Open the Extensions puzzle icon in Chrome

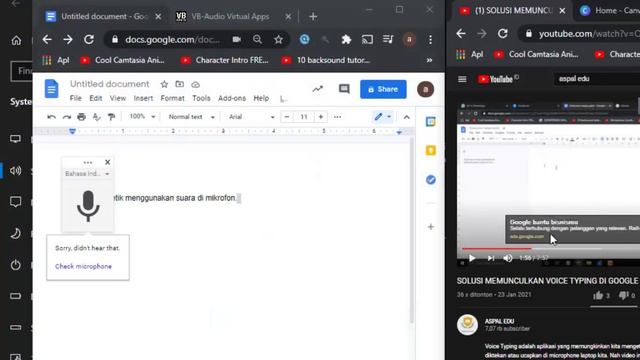tap(346, 40)
